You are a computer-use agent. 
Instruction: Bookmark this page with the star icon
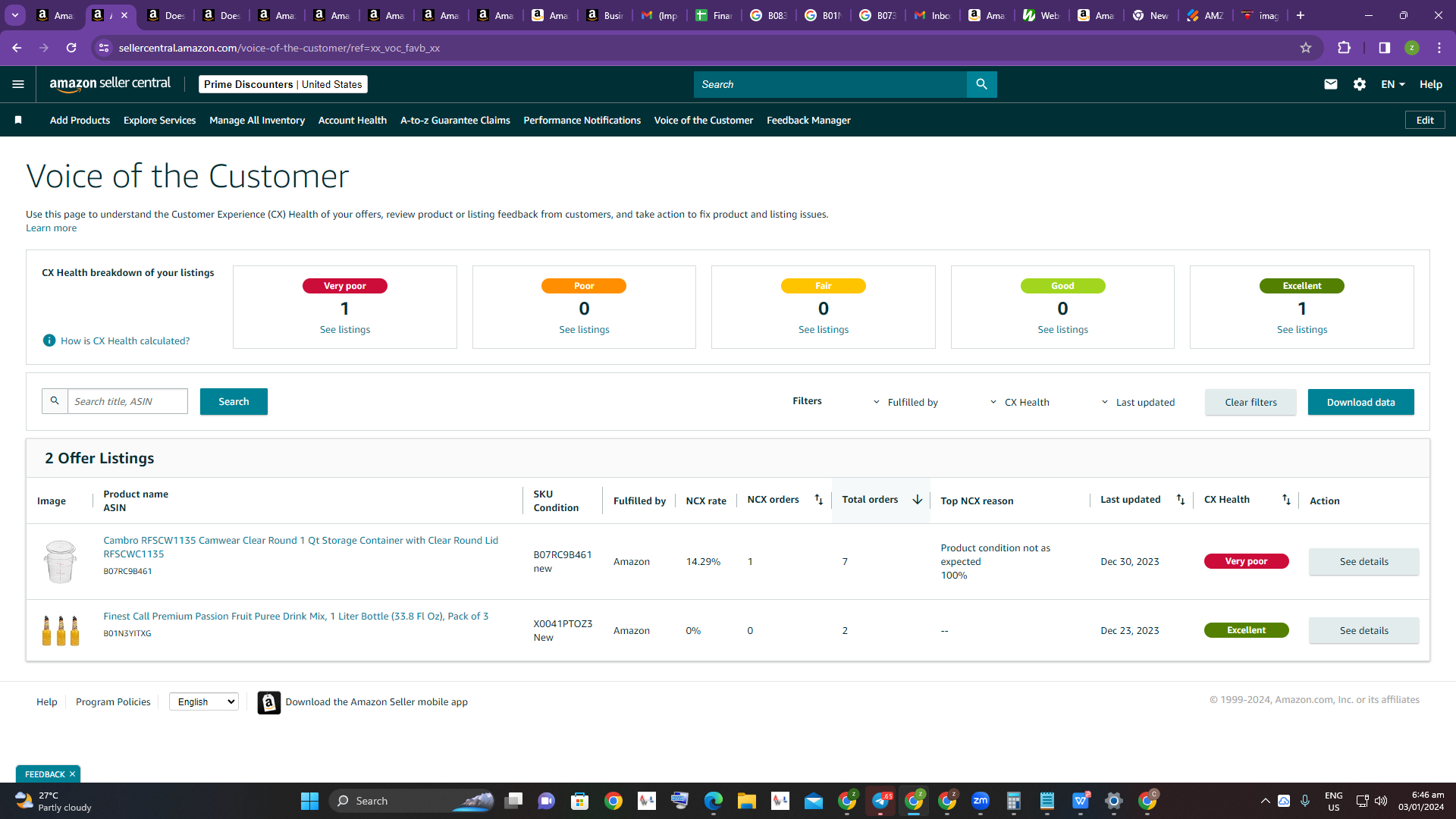[x=1306, y=48]
